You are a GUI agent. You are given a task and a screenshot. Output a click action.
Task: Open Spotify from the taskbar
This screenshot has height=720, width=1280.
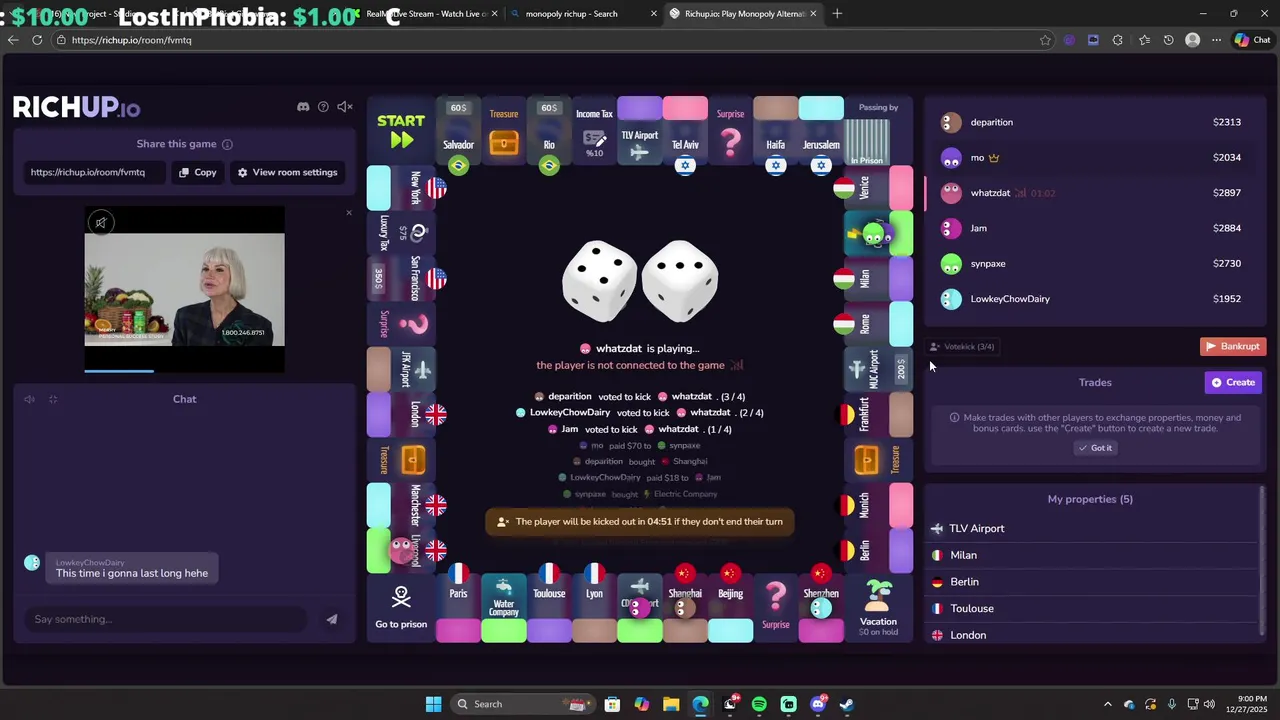pyautogui.click(x=759, y=704)
